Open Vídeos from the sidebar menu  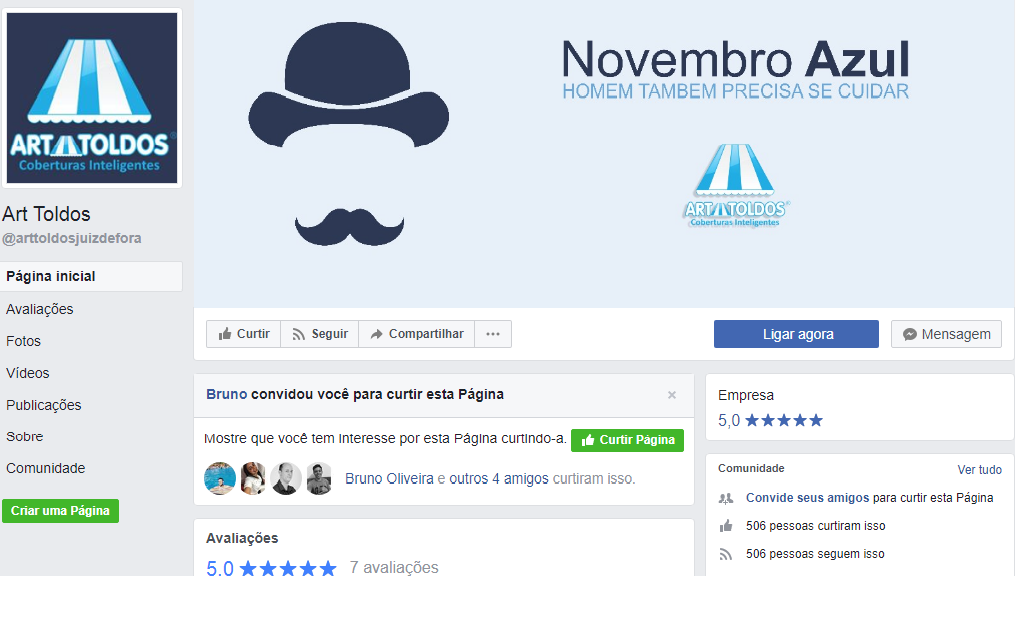tap(28, 373)
